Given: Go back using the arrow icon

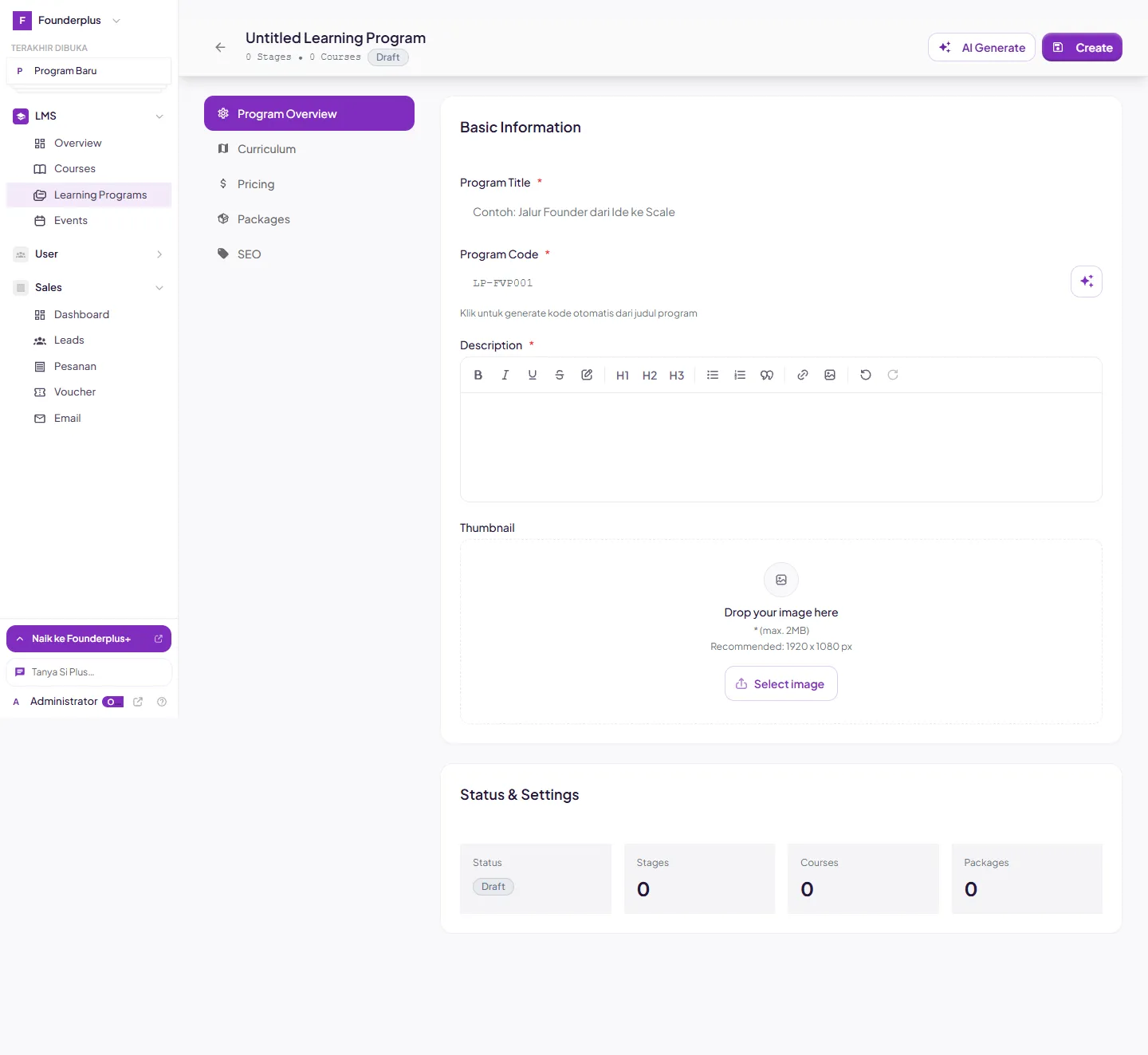Looking at the screenshot, I should point(221,47).
